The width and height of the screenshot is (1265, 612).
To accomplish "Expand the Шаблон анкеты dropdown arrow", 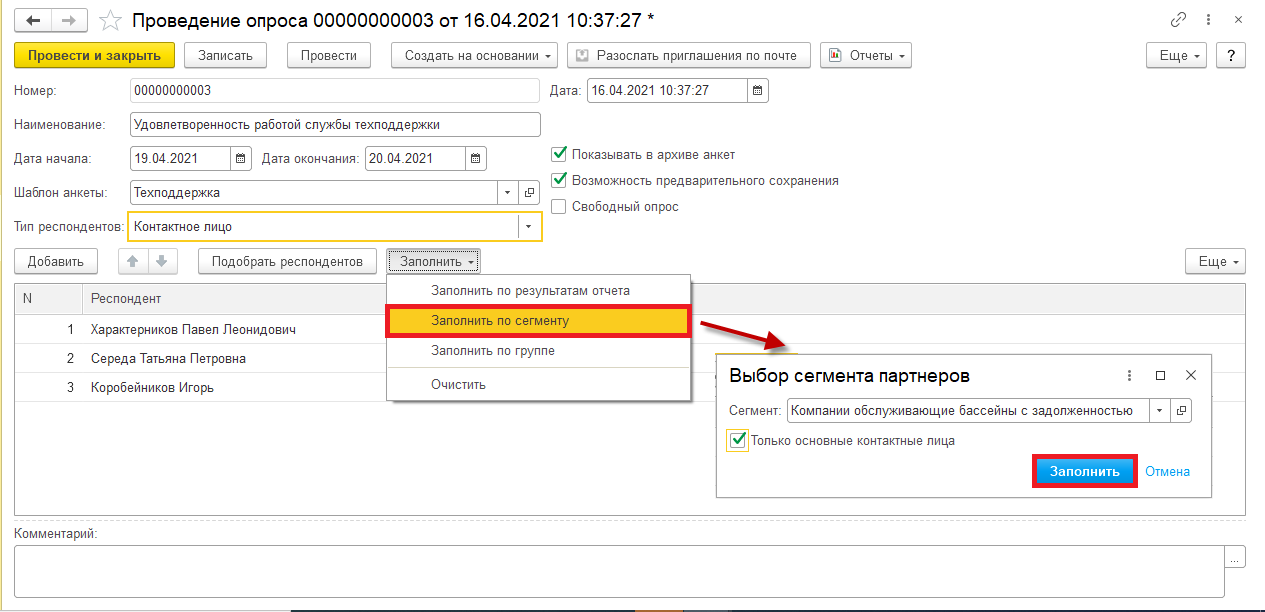I will [508, 192].
